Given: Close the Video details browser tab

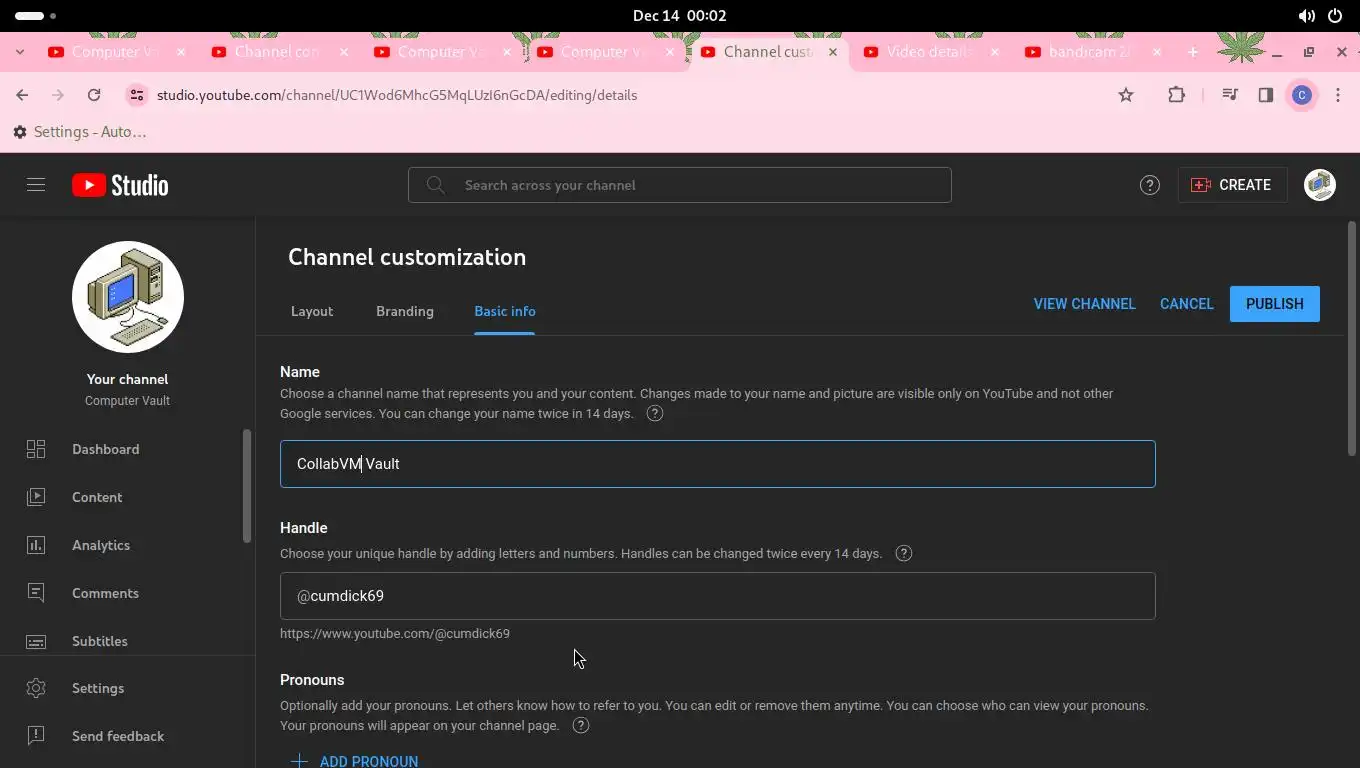Looking at the screenshot, I should pyautogui.click(x=995, y=52).
